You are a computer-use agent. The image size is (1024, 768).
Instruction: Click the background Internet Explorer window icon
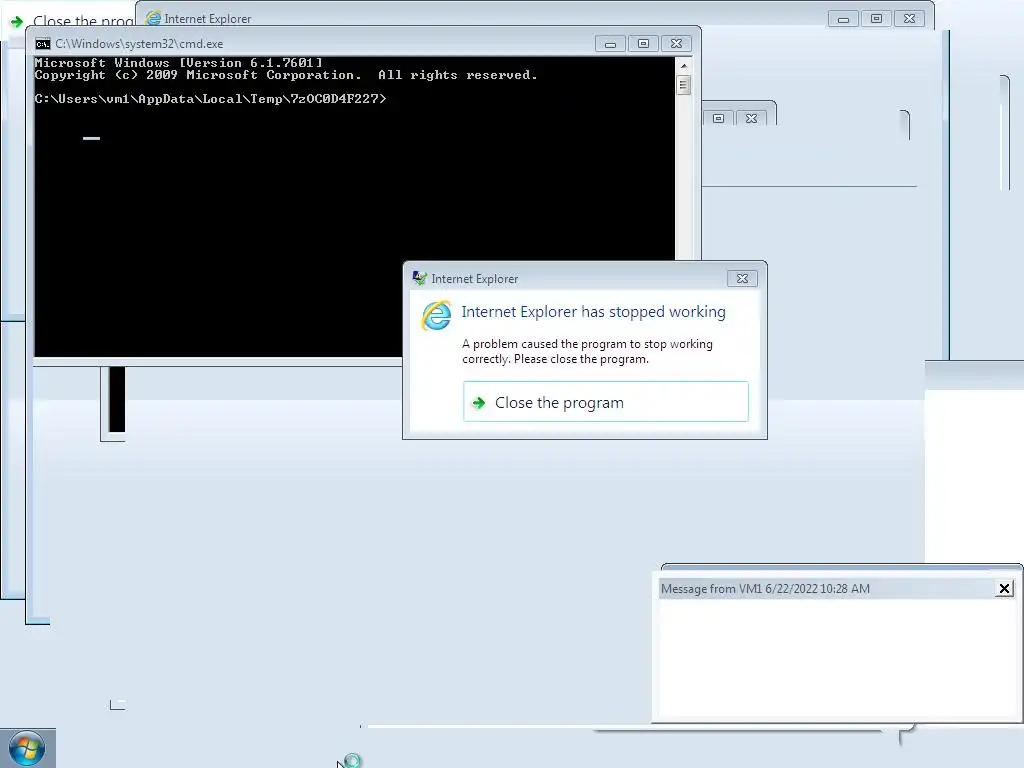coord(153,18)
